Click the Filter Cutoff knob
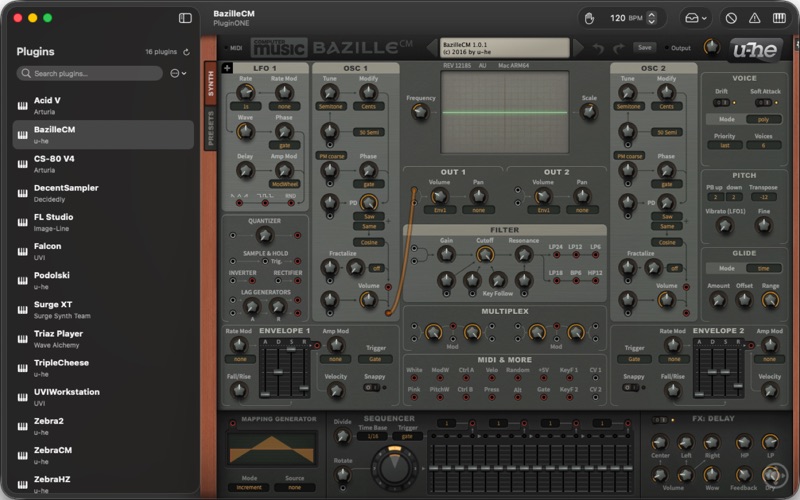Screen dimensions: 800x500 point(485,254)
